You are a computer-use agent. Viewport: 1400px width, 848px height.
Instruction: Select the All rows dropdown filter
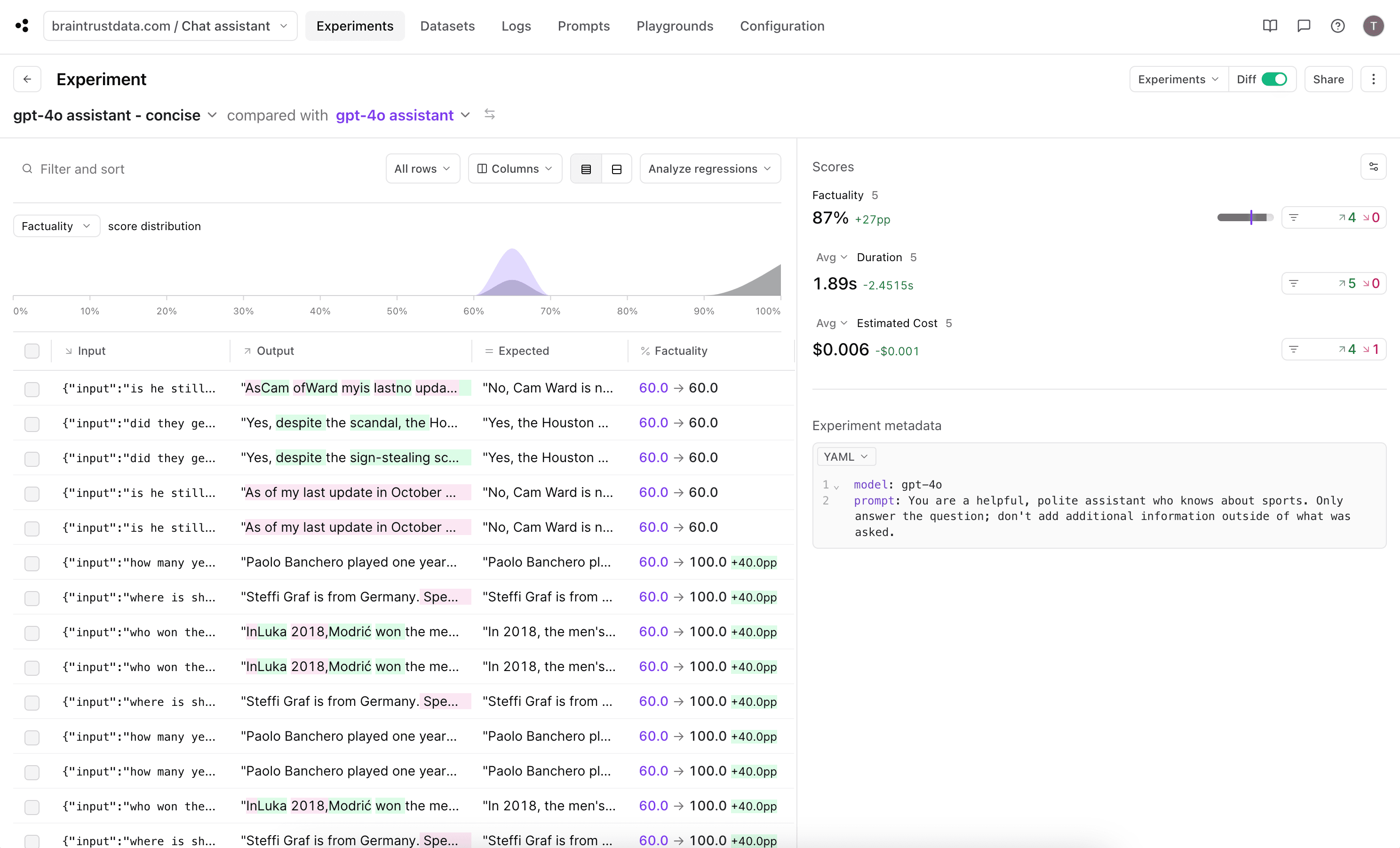pos(421,168)
